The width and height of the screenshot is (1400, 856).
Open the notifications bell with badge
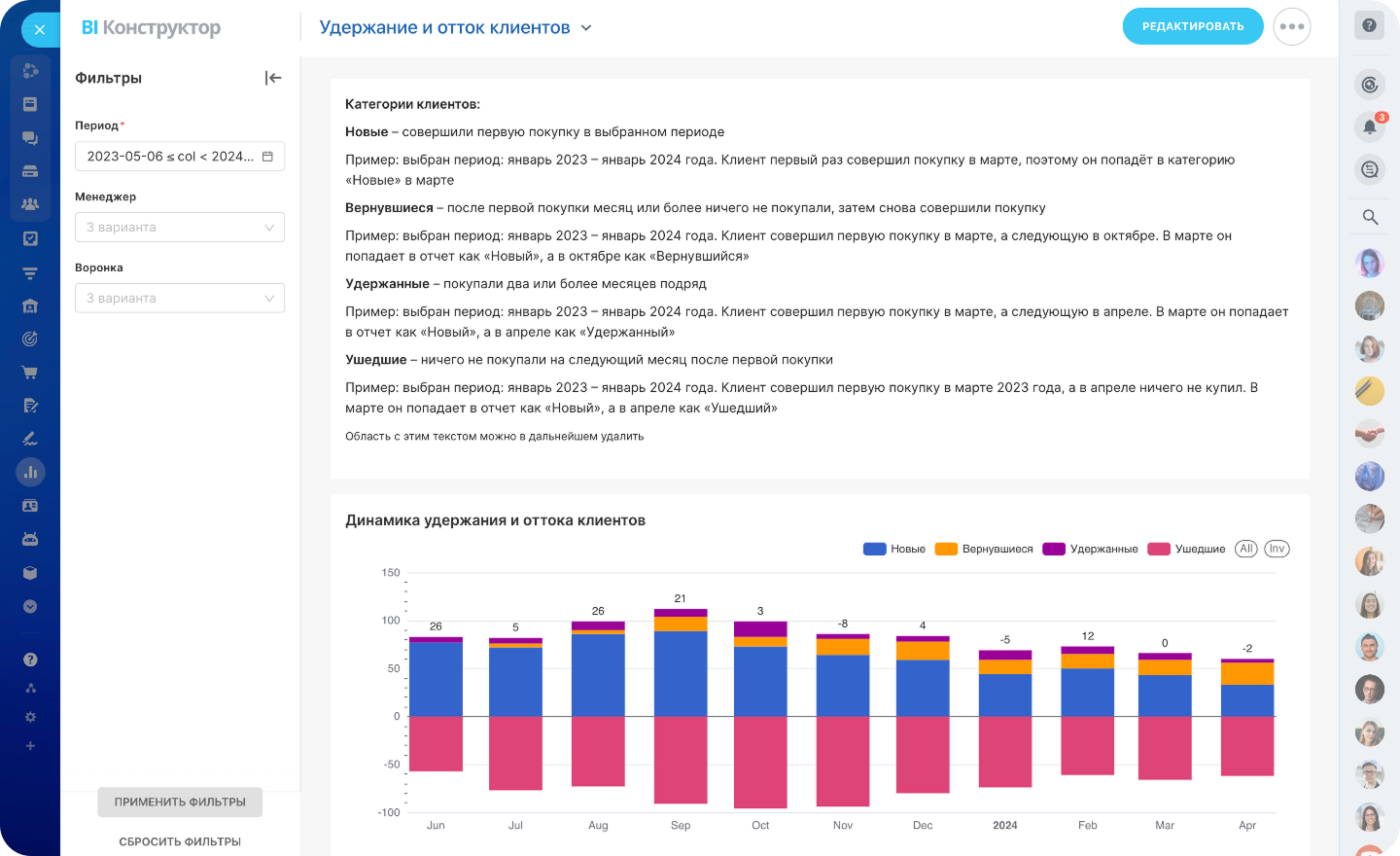1369,127
